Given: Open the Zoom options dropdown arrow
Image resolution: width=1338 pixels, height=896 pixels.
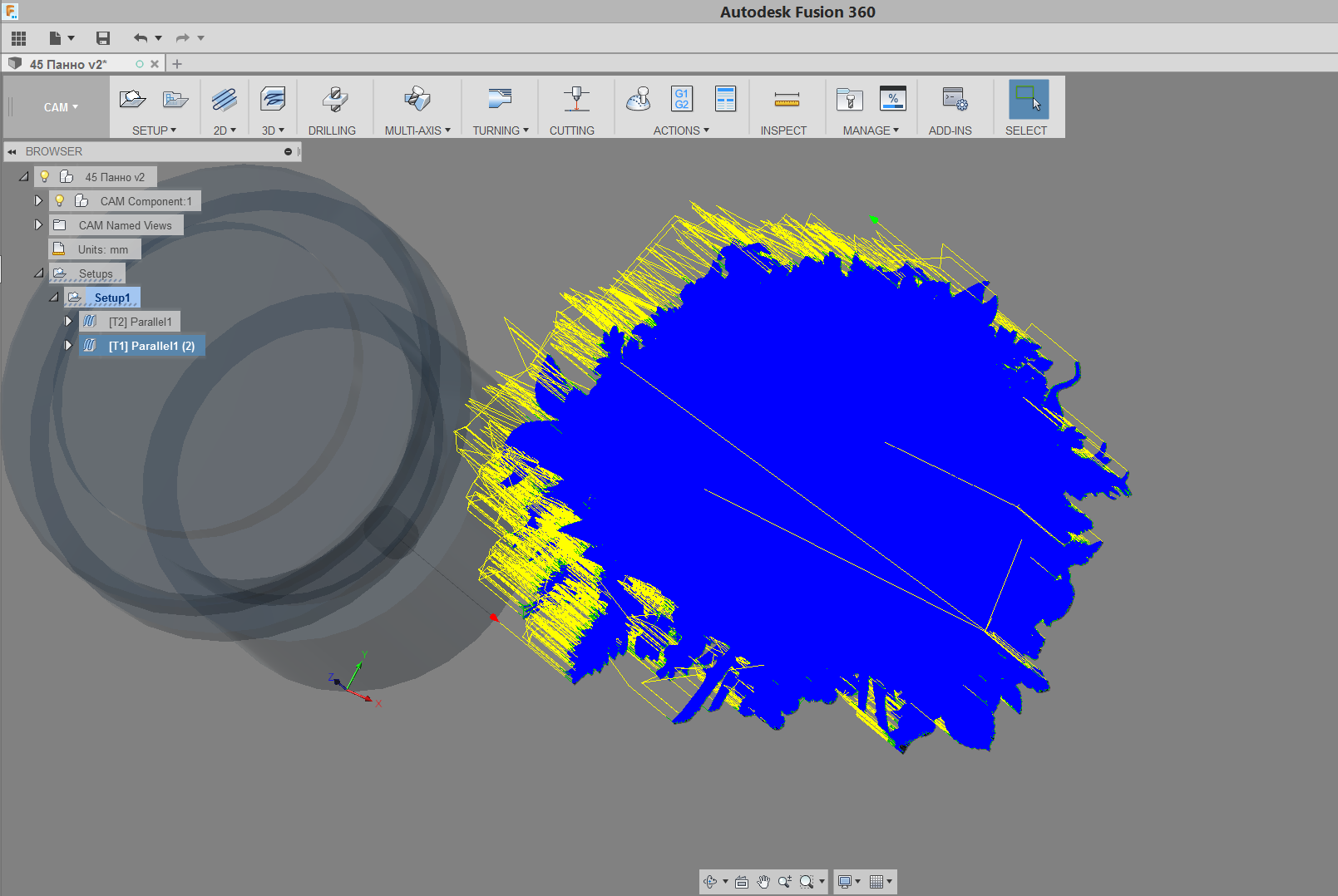Looking at the screenshot, I should pyautogui.click(x=822, y=882).
